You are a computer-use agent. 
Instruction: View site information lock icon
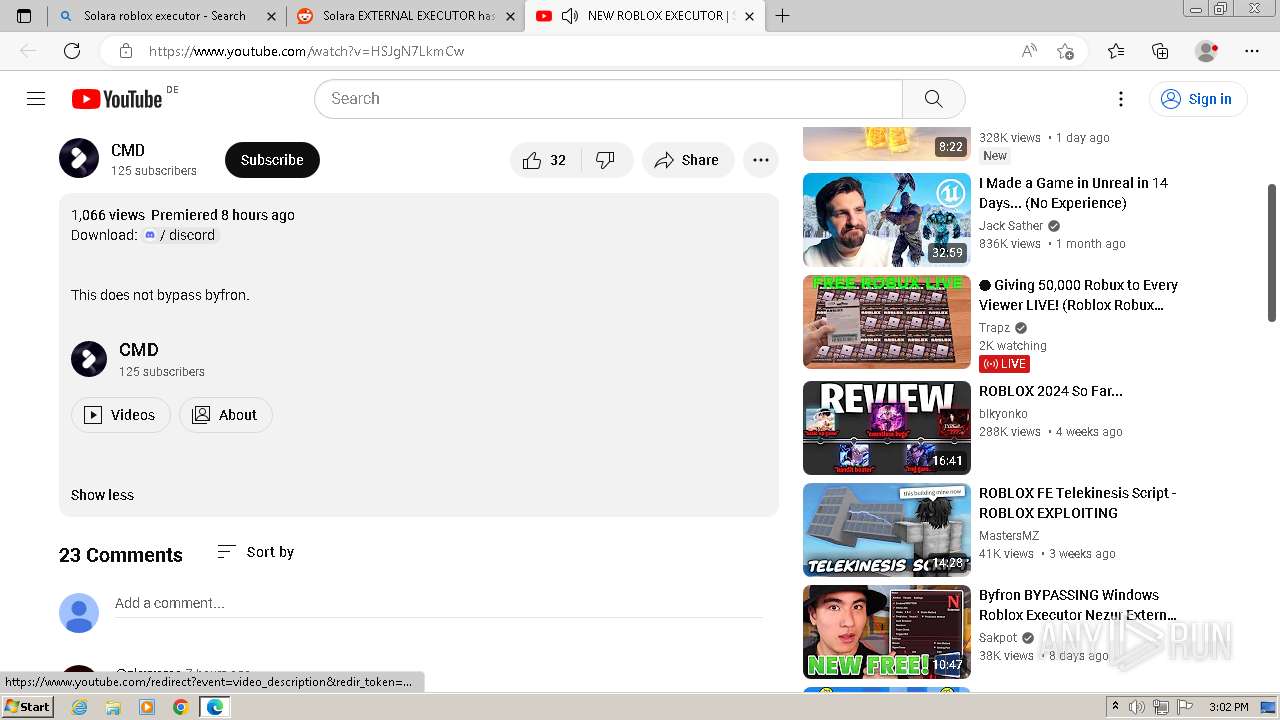pyautogui.click(x=126, y=51)
